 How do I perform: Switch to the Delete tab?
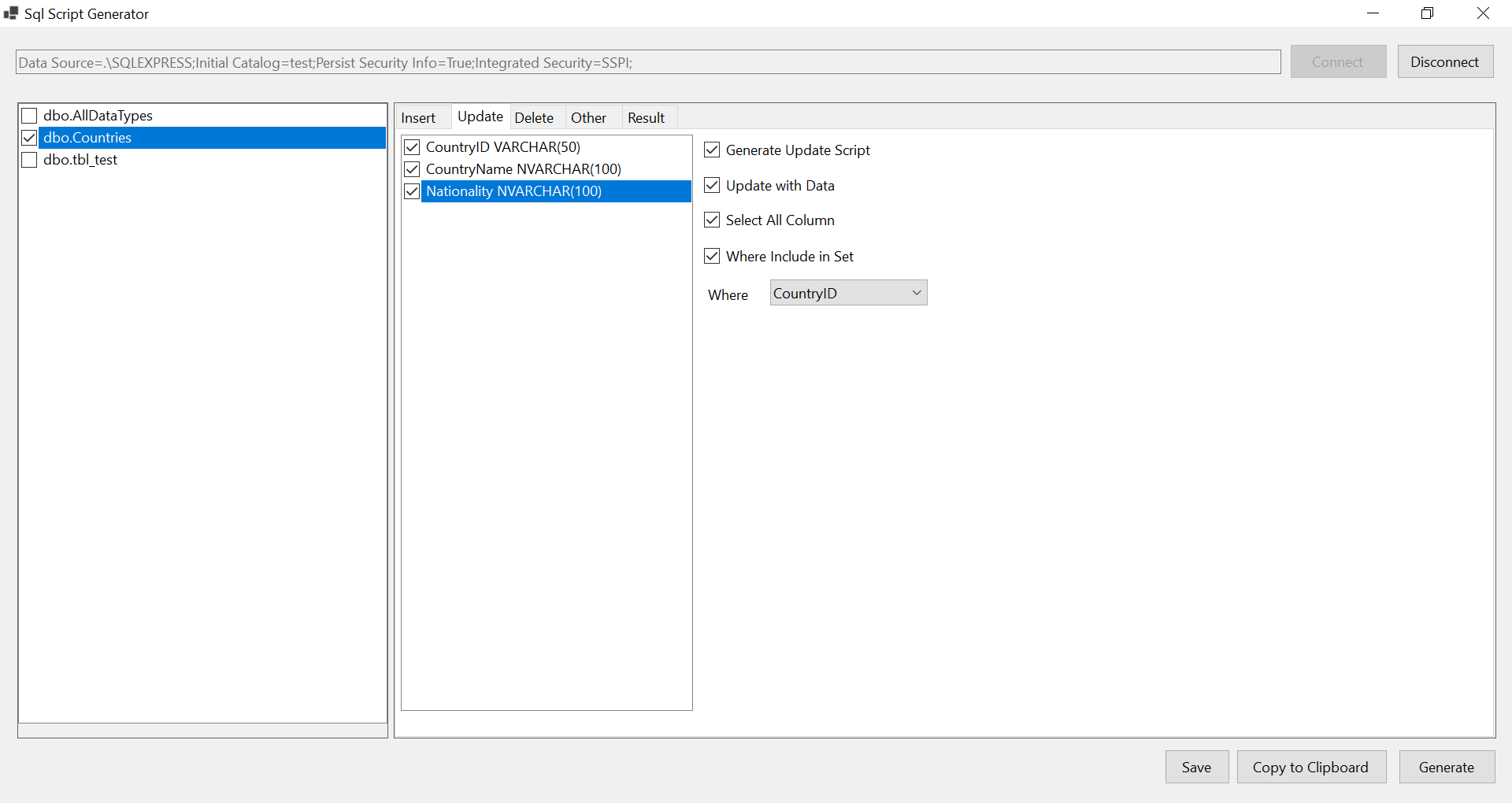535,117
